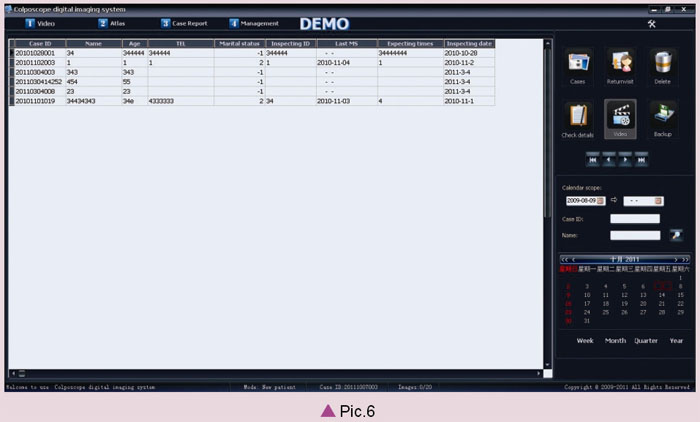Select case row 20110304003
Viewport: 700px width, 422px height.
tap(252, 72)
